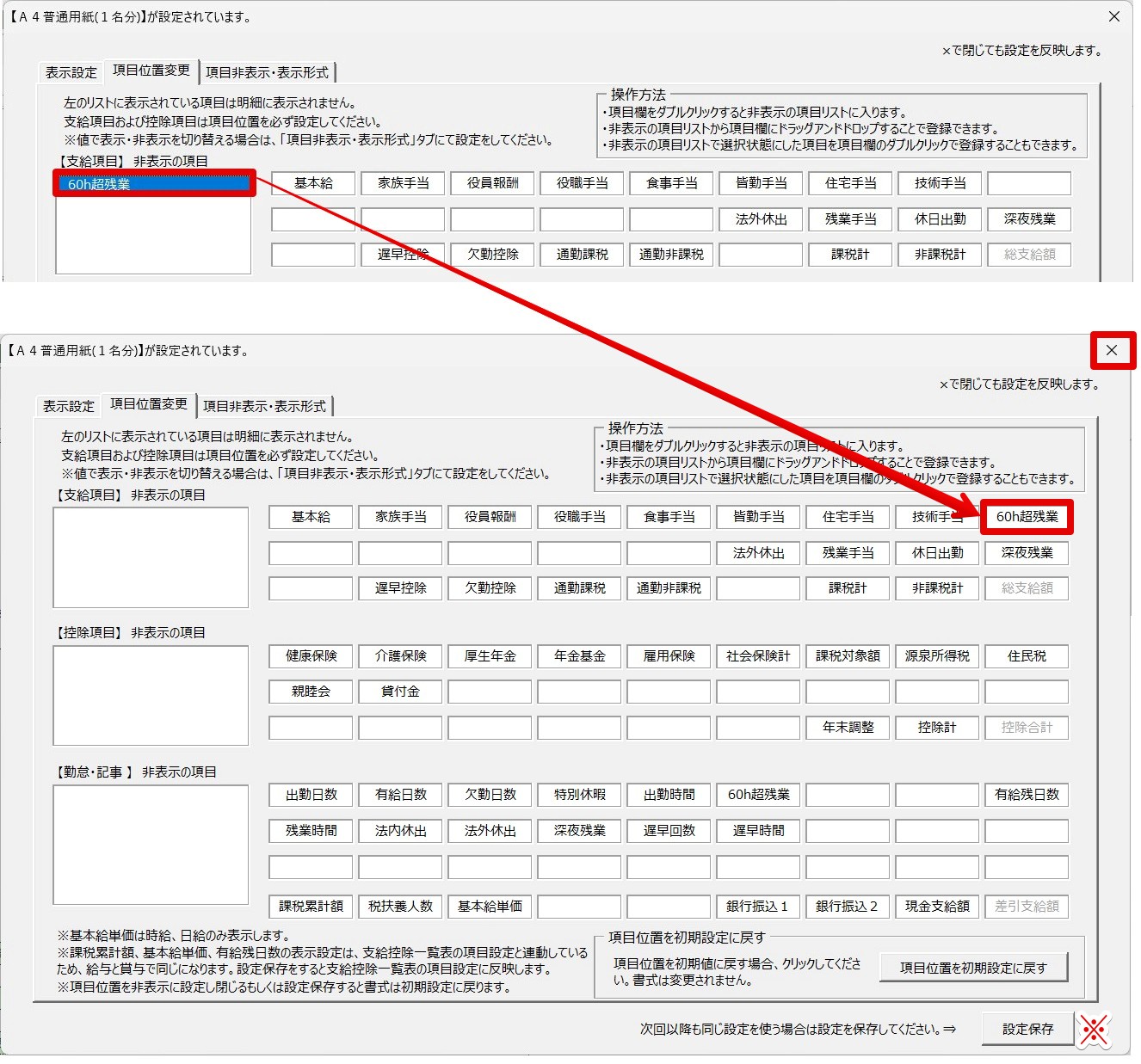Open 項目非表示・表示形式 tab in lower dialog

click(x=264, y=406)
